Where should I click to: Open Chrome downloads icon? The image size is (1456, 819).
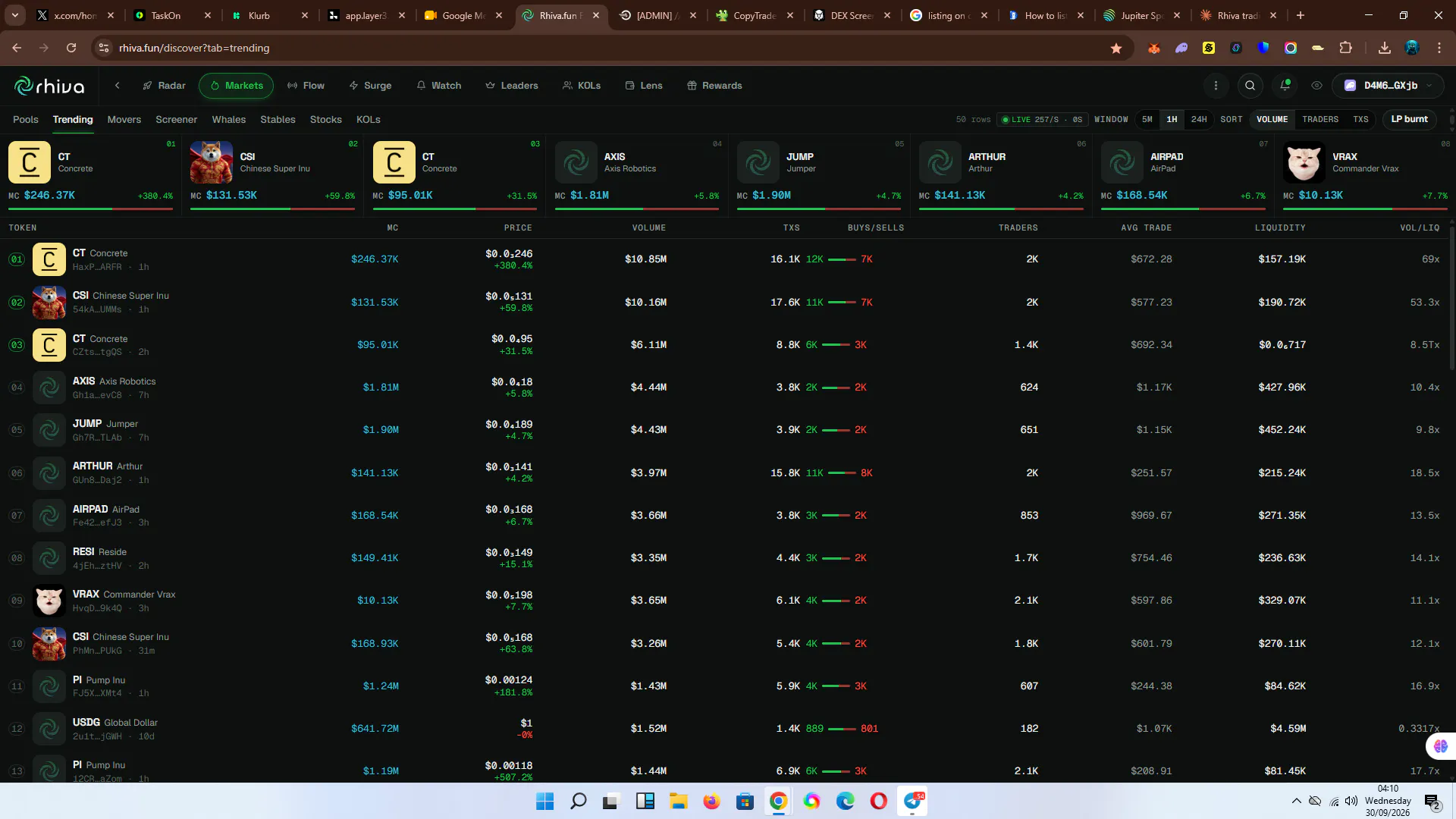(1384, 48)
